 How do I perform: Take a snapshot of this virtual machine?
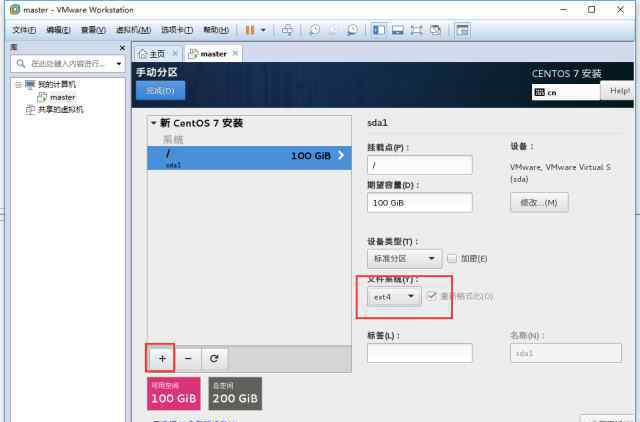tap(314, 30)
